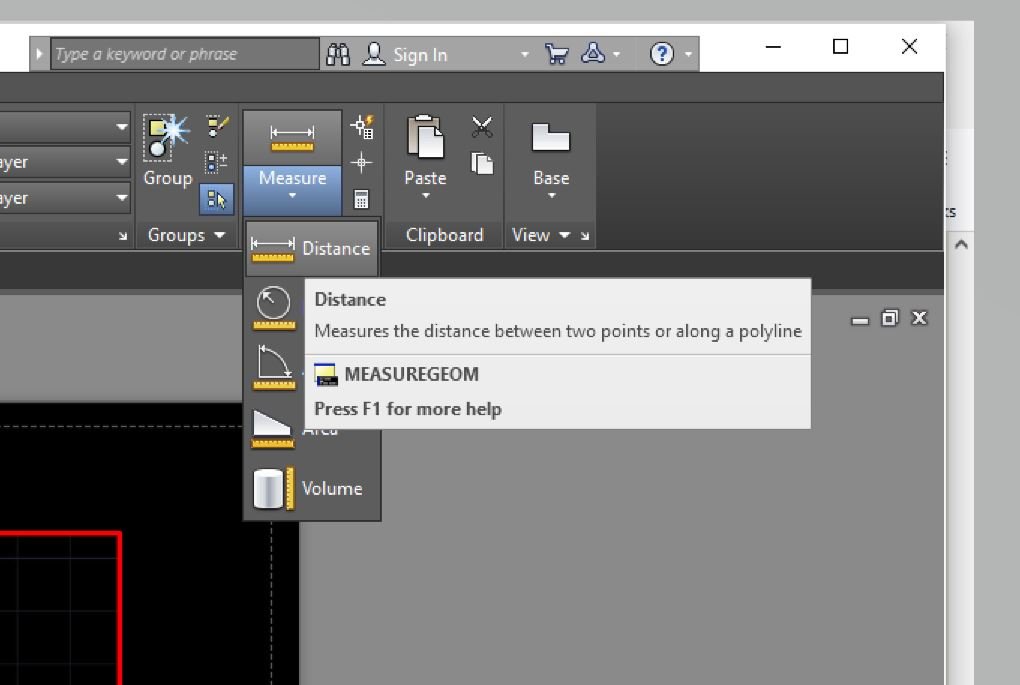1020x685 pixels.
Task: Open the Quick Calculator icon
Action: pos(362,199)
